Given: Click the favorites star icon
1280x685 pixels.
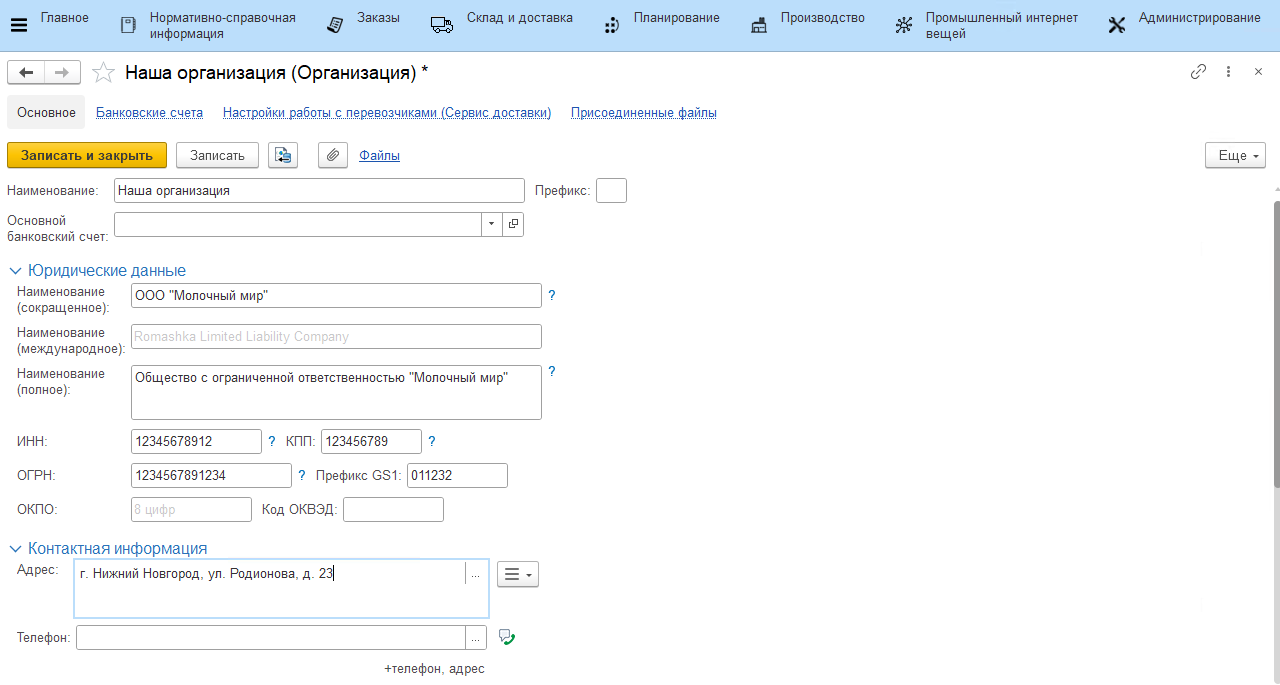Looking at the screenshot, I should coord(103,72).
